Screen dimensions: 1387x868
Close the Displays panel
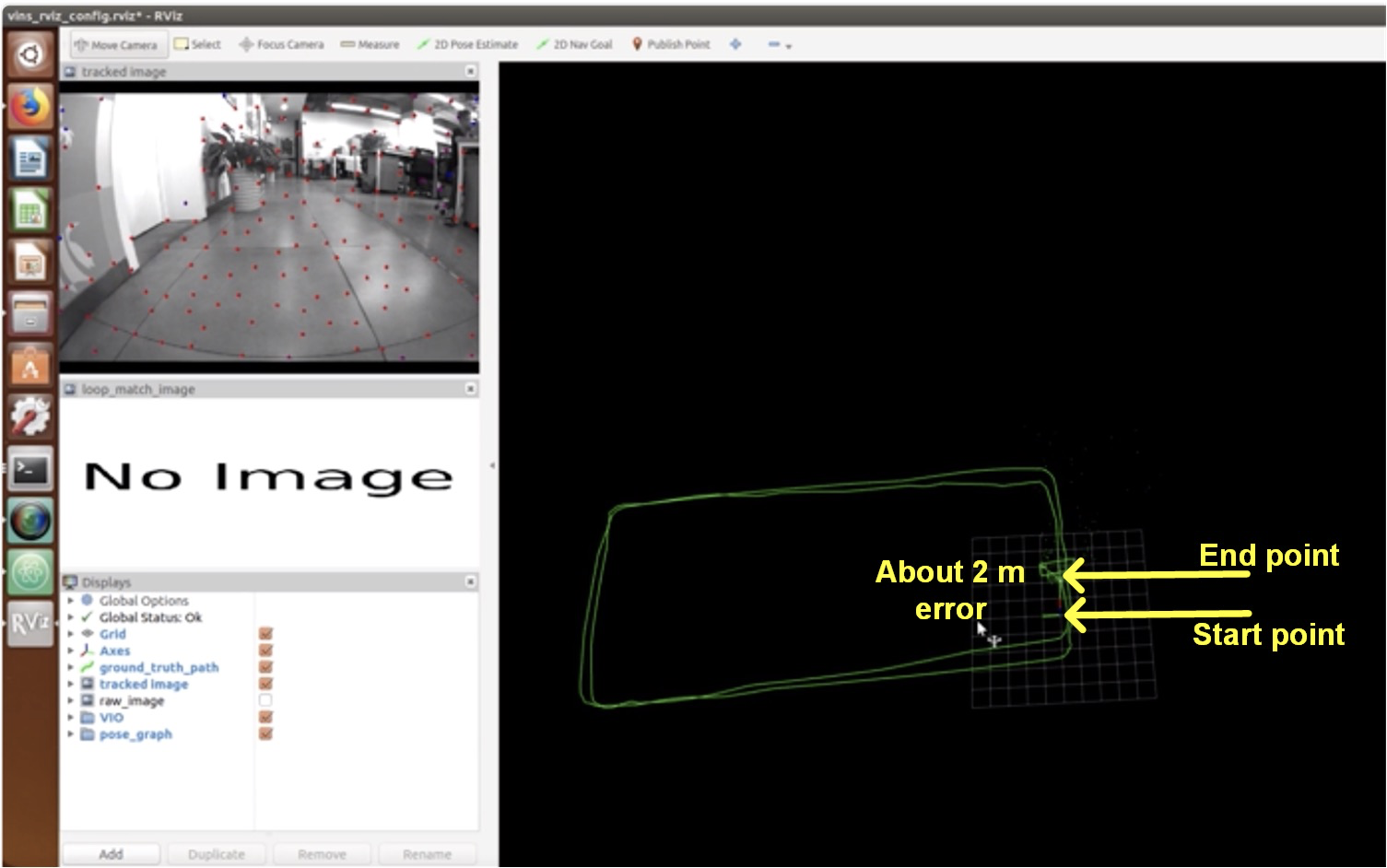click(x=471, y=581)
